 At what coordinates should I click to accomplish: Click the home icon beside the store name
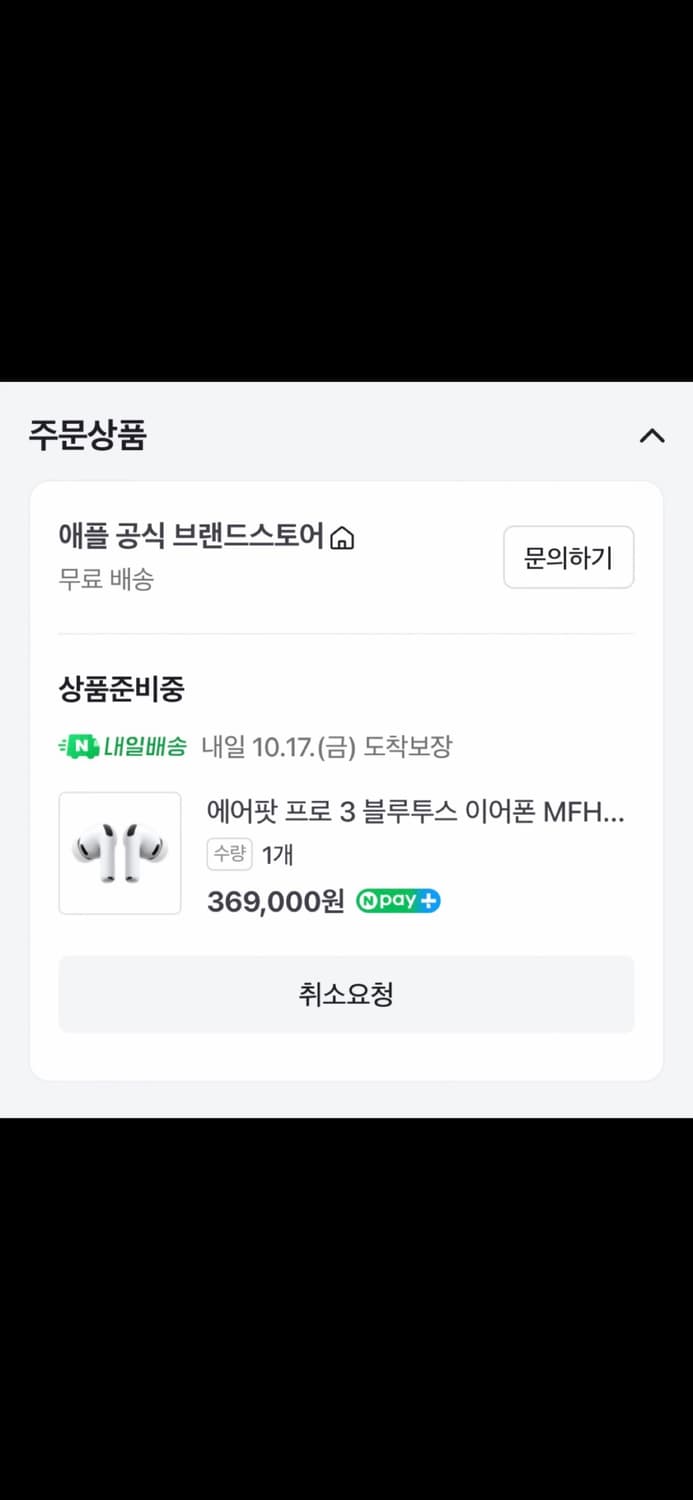(342, 539)
